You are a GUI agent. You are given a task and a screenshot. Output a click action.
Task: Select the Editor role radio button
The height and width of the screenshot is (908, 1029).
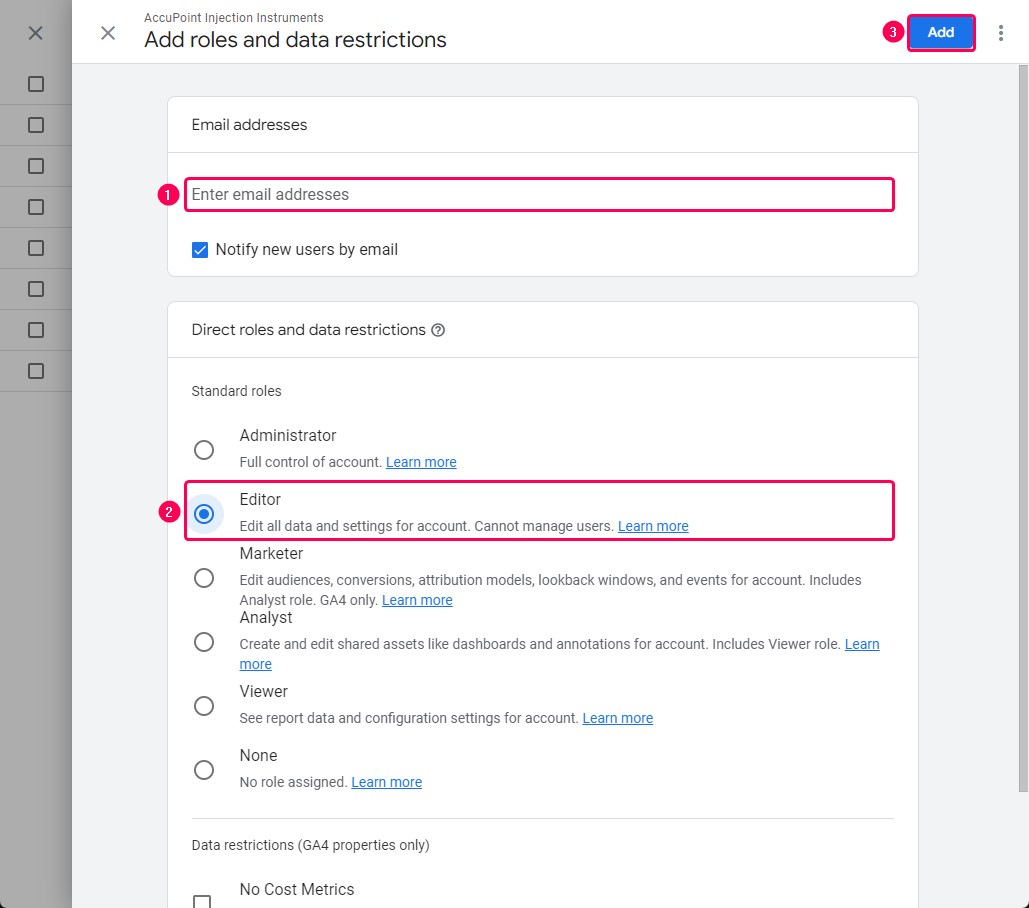pos(203,514)
